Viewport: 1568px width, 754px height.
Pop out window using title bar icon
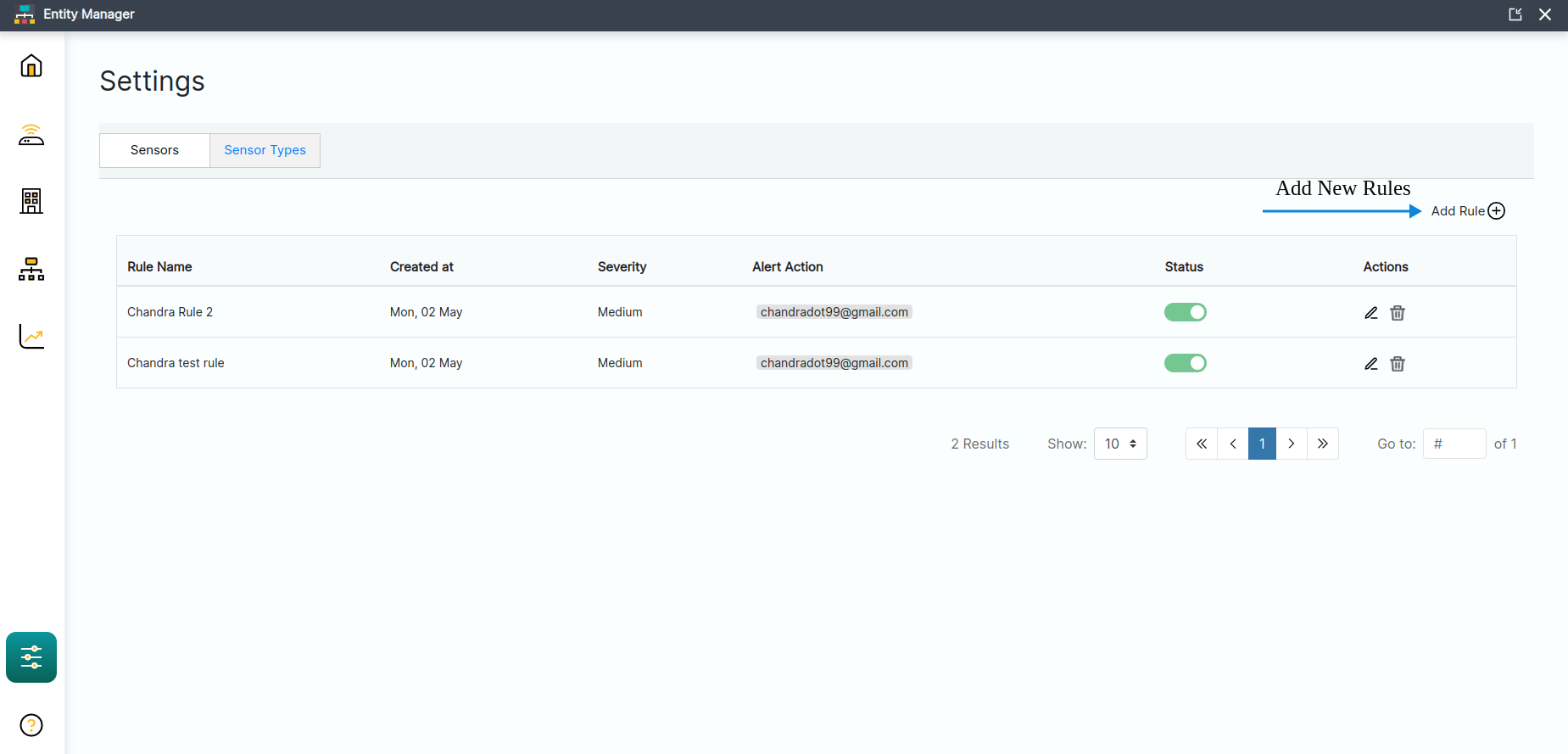coord(1515,14)
